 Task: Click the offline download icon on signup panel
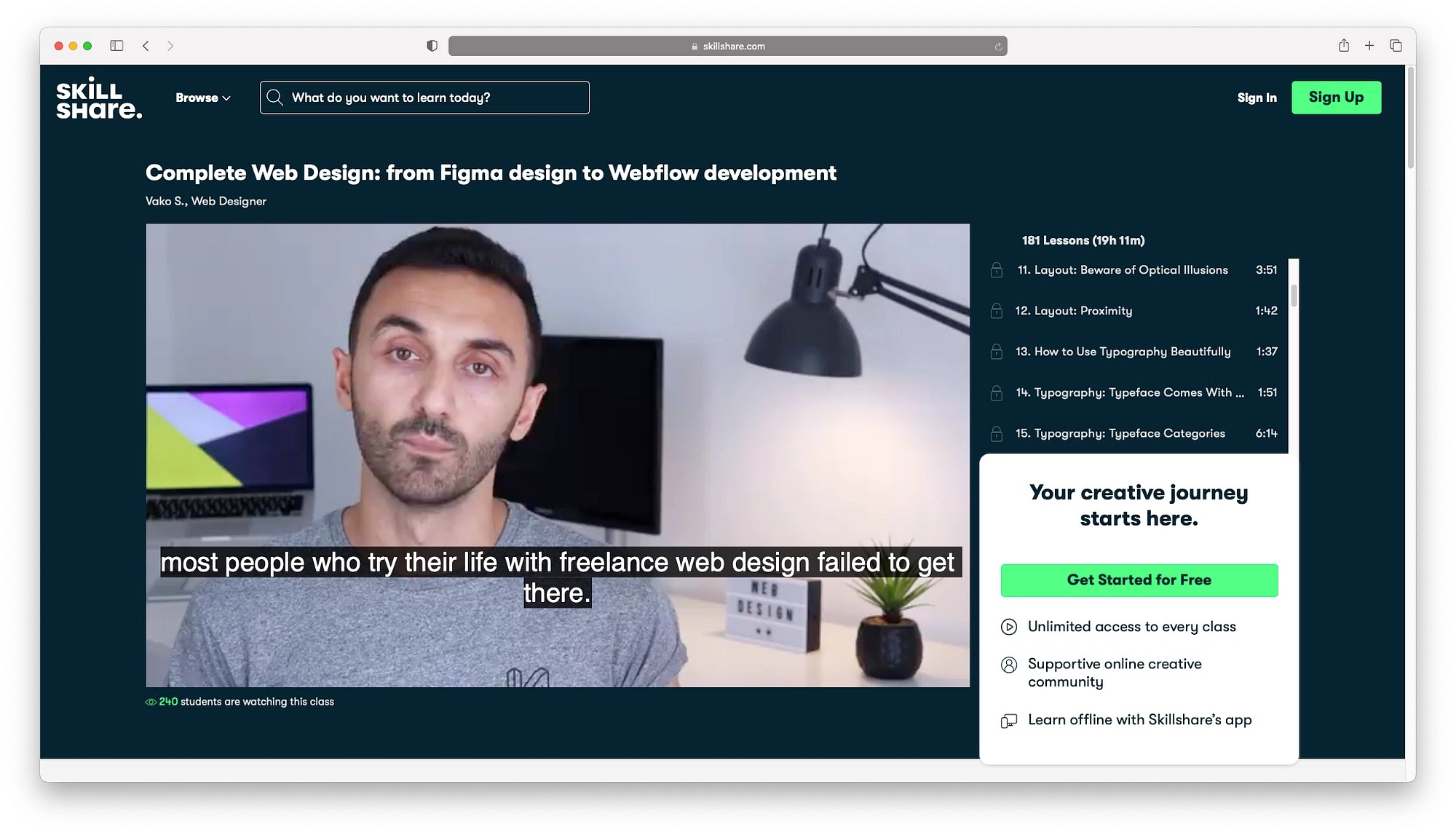1010,720
